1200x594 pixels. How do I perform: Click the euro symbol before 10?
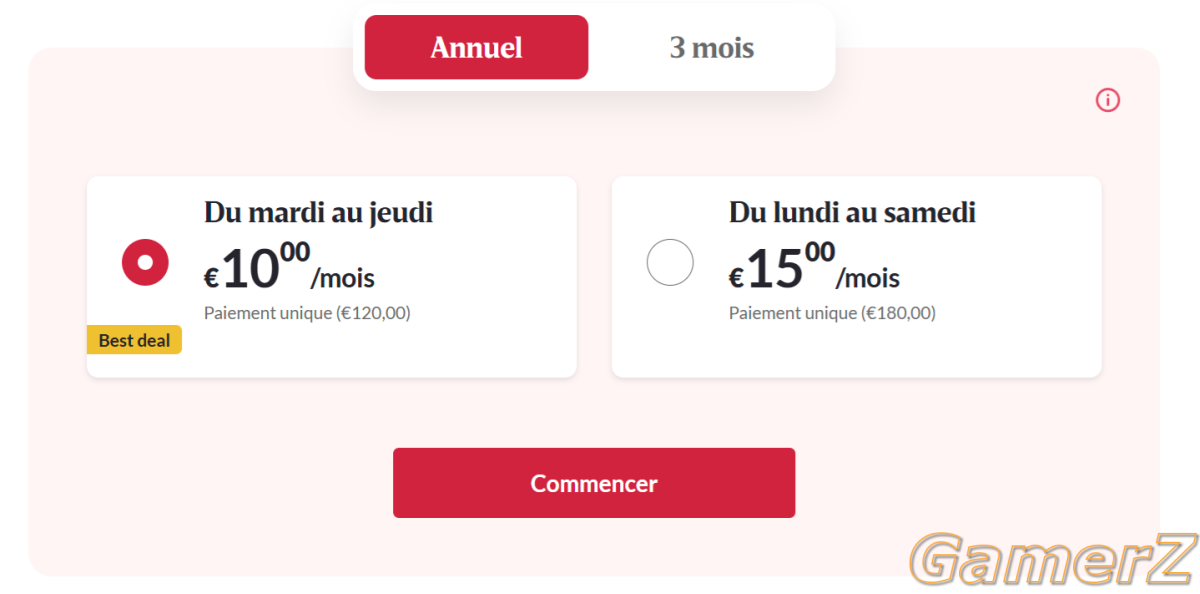tap(211, 279)
